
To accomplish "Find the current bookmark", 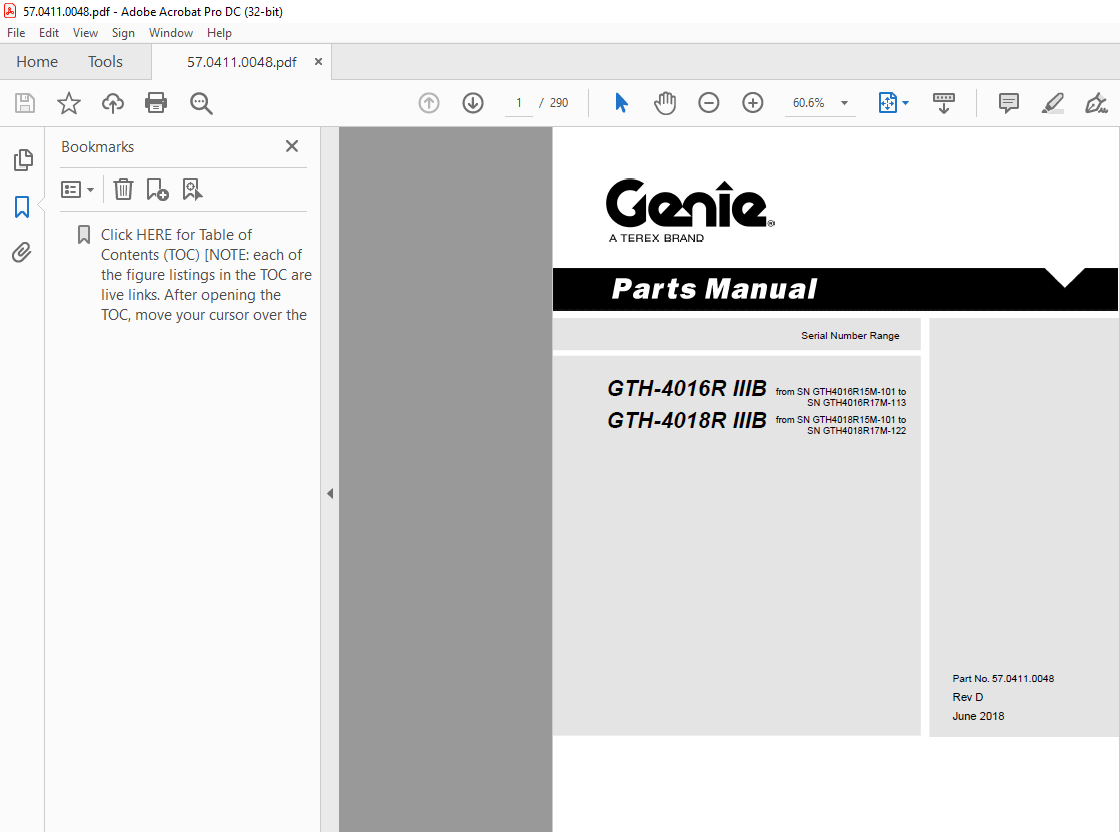I will (192, 189).
